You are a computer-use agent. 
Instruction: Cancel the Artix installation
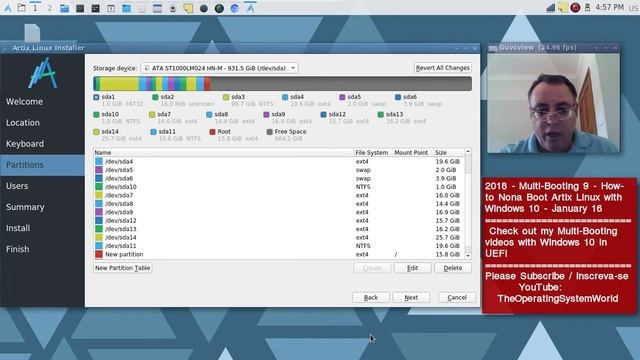[457, 298]
